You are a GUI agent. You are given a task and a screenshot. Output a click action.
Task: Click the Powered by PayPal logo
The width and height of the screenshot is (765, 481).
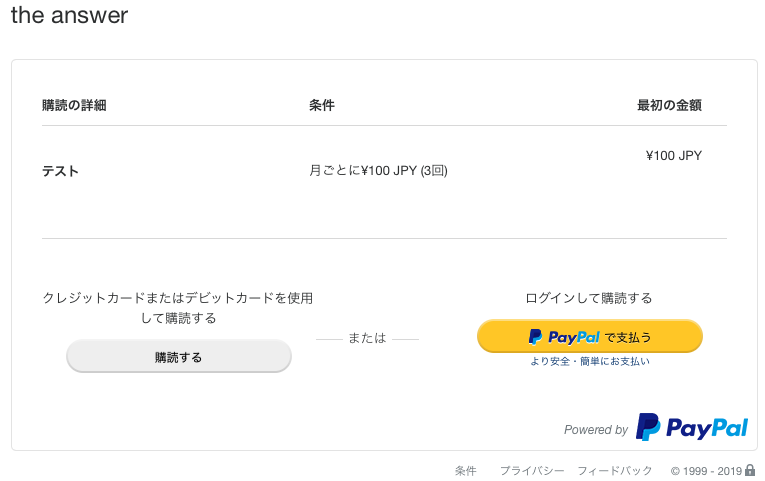pyautogui.click(x=692, y=428)
